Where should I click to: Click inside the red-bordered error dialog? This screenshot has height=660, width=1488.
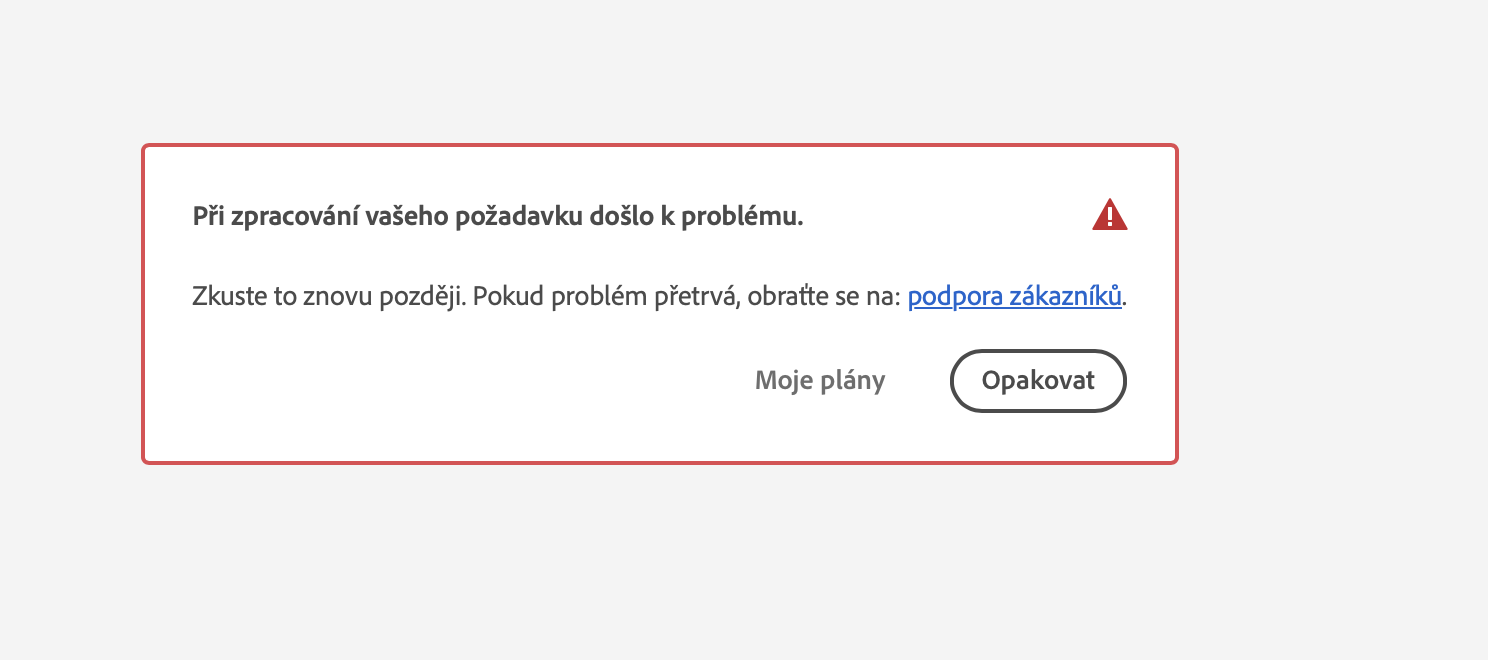(x=660, y=300)
